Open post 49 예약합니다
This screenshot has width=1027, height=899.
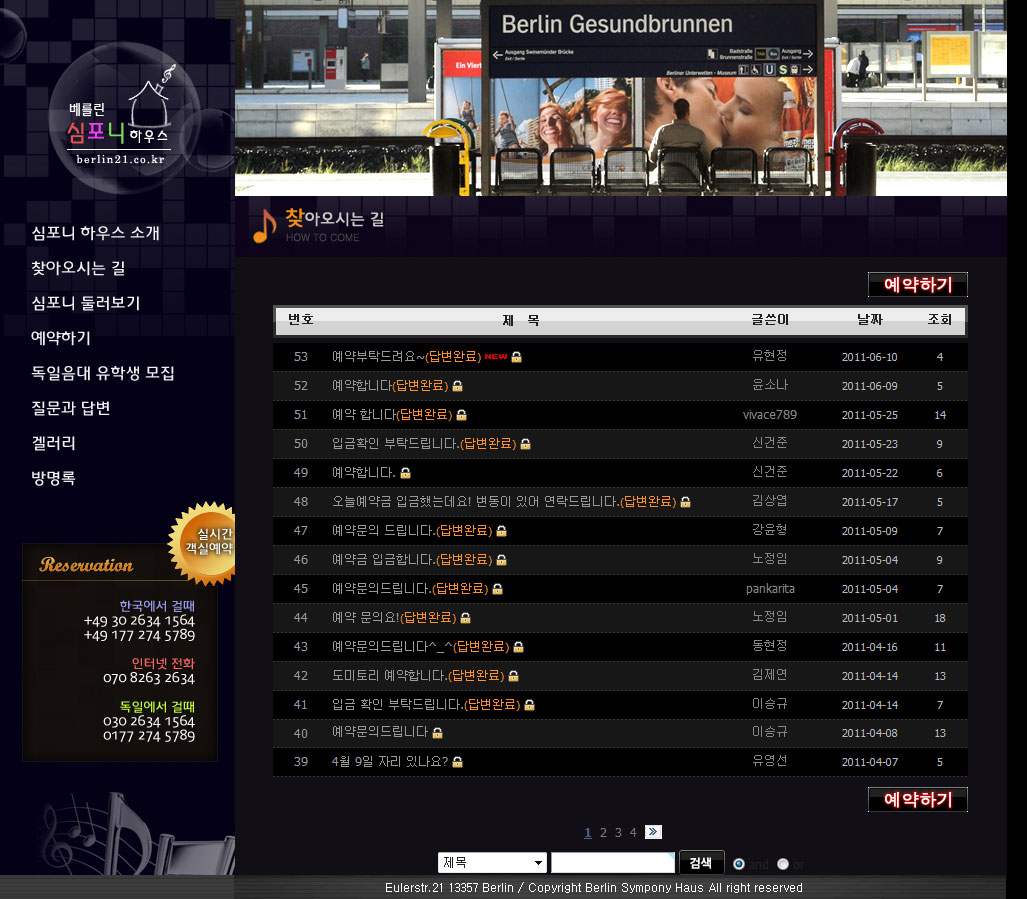364,472
